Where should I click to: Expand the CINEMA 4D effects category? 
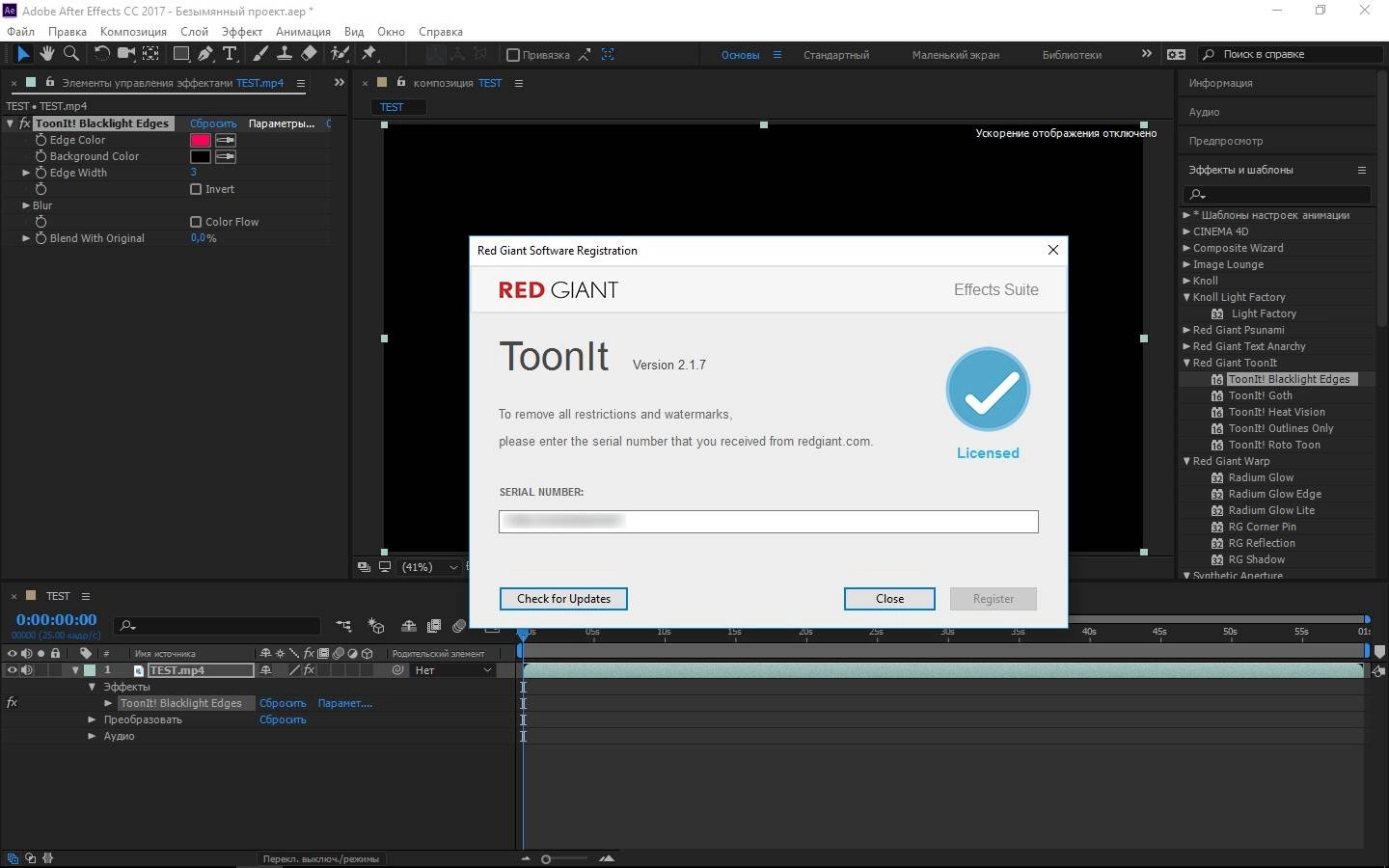(1186, 231)
